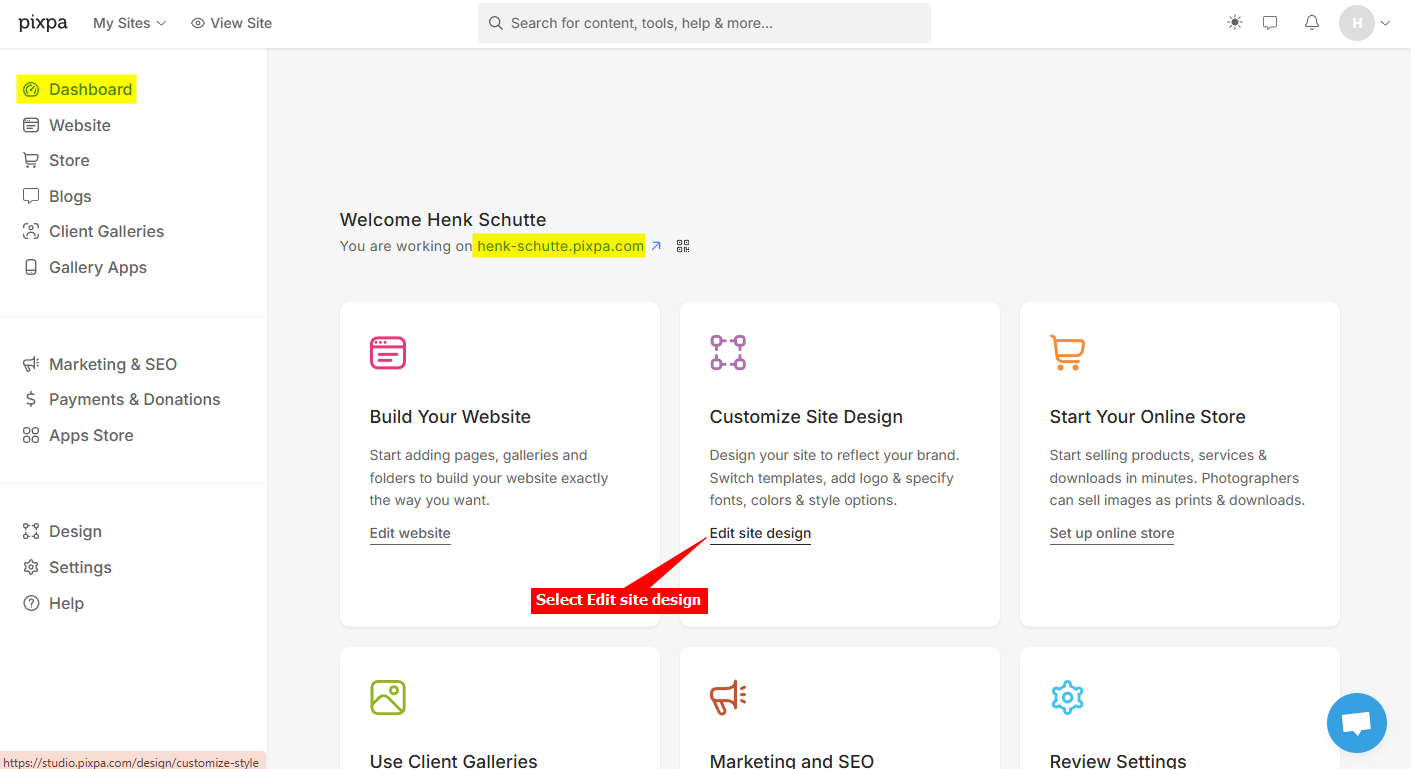
Task: Go to Marketing & SEO section
Action: click(x=112, y=364)
